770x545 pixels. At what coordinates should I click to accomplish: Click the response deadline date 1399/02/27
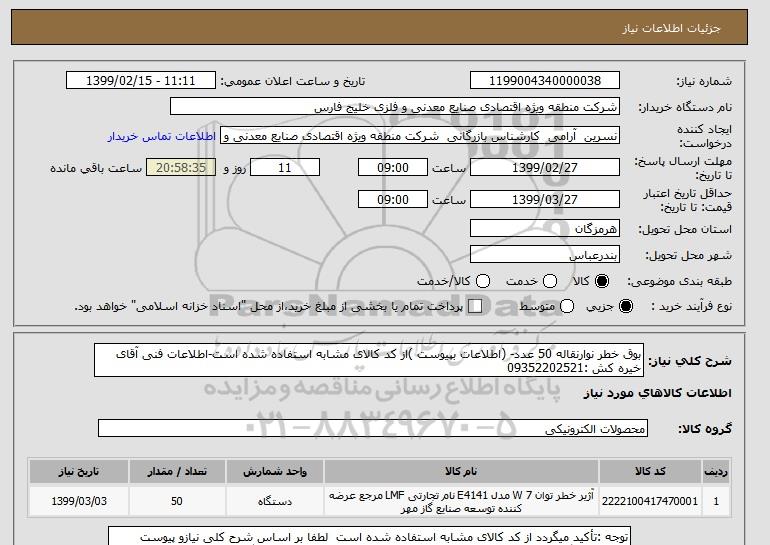[x=545, y=167]
